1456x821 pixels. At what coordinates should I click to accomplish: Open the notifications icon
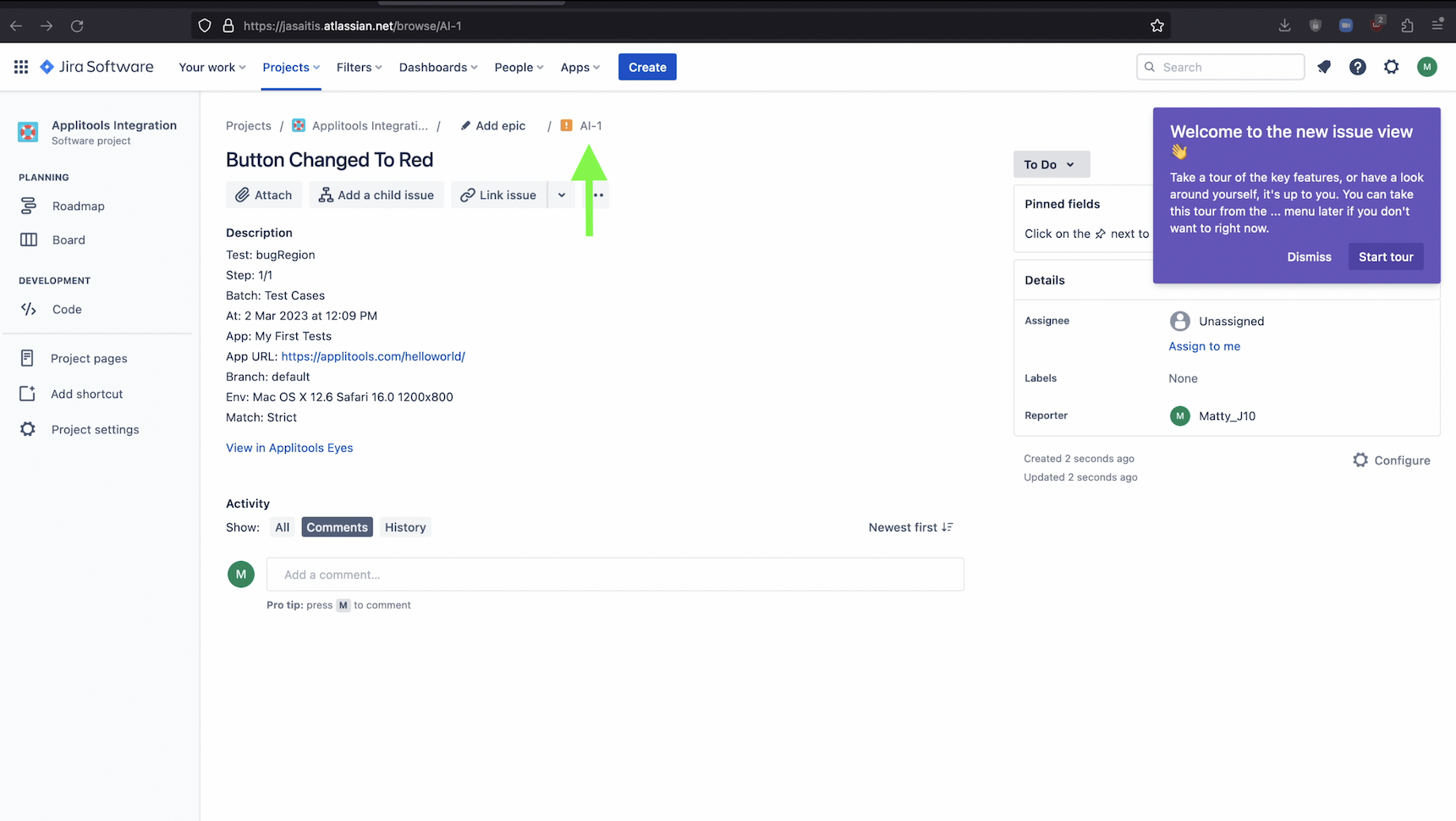click(x=1324, y=67)
